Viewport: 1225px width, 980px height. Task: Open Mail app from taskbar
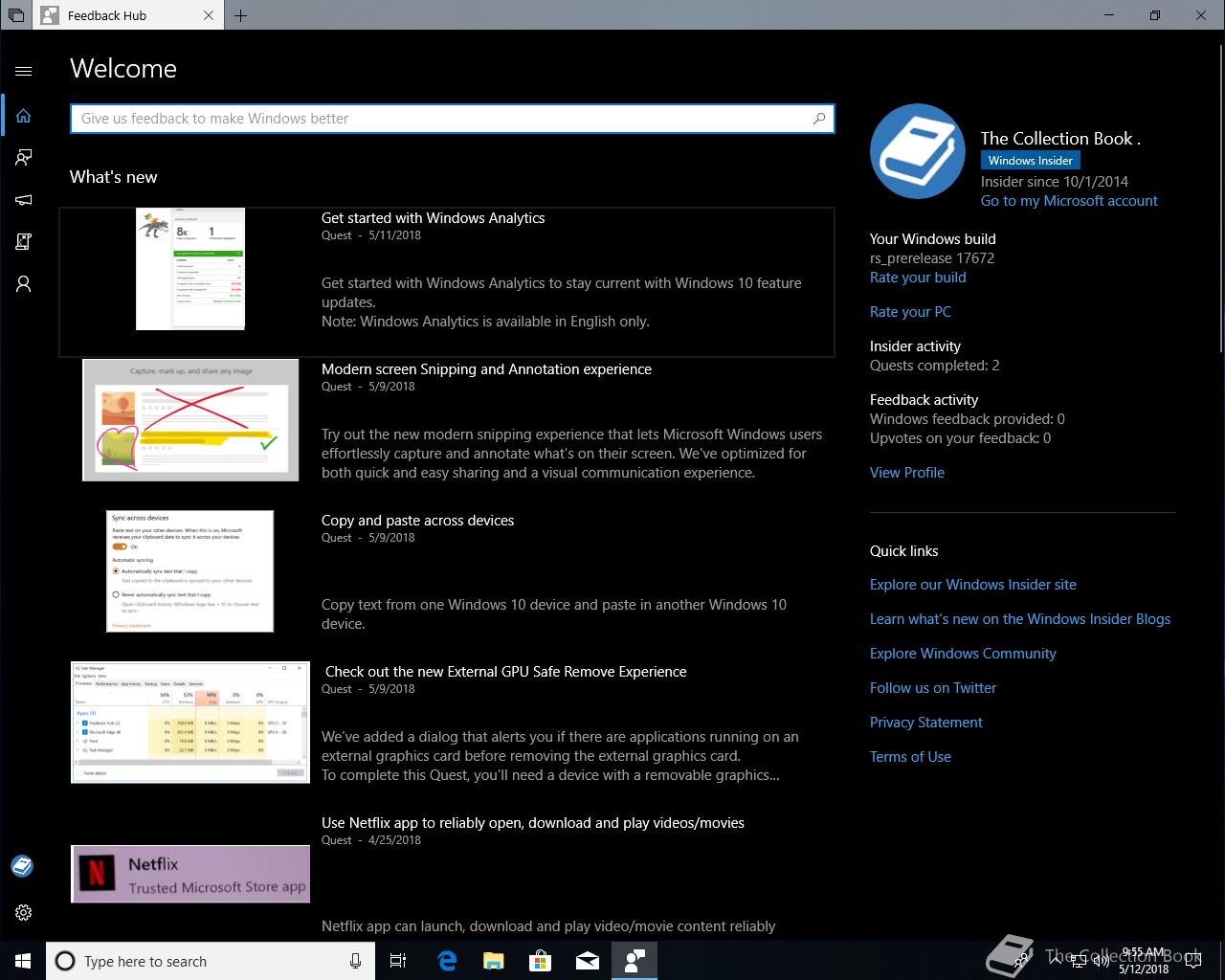point(588,961)
